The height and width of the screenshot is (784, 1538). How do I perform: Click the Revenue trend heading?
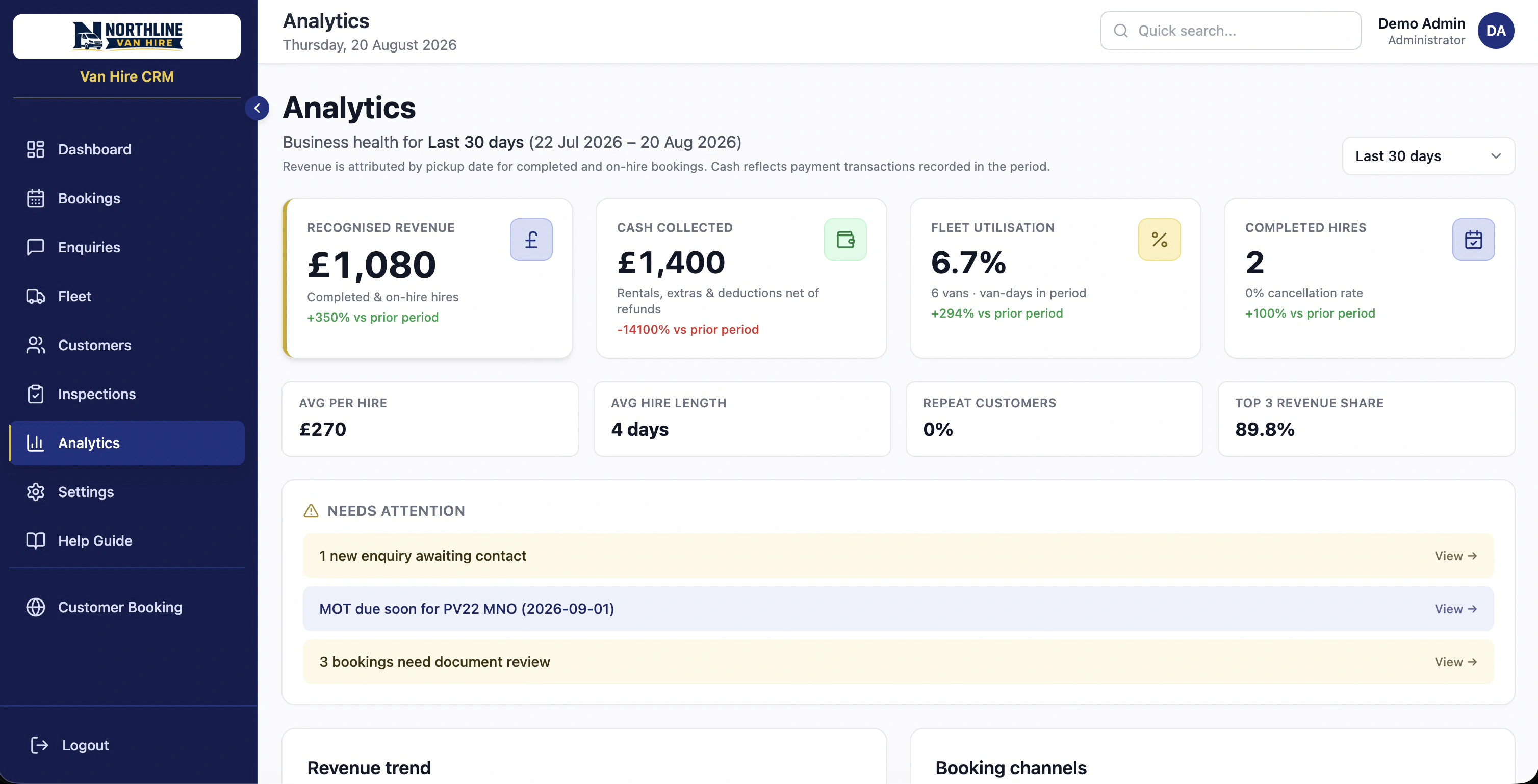(x=368, y=767)
